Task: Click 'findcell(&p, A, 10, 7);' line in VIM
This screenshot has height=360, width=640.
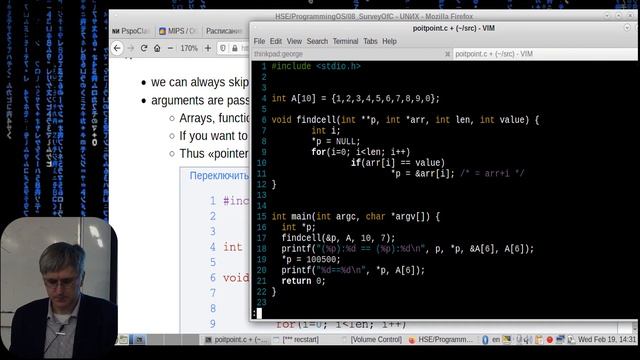Action: click(338, 238)
